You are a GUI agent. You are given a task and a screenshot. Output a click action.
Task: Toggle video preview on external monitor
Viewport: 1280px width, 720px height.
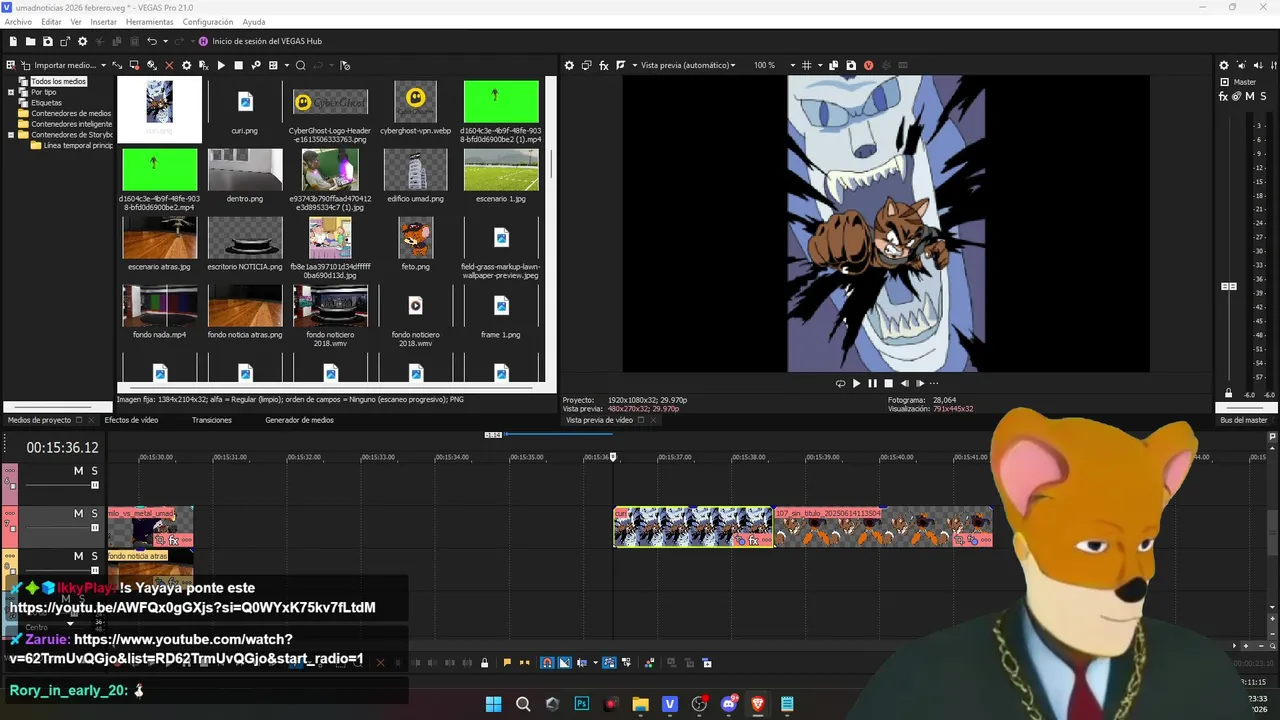point(586,65)
